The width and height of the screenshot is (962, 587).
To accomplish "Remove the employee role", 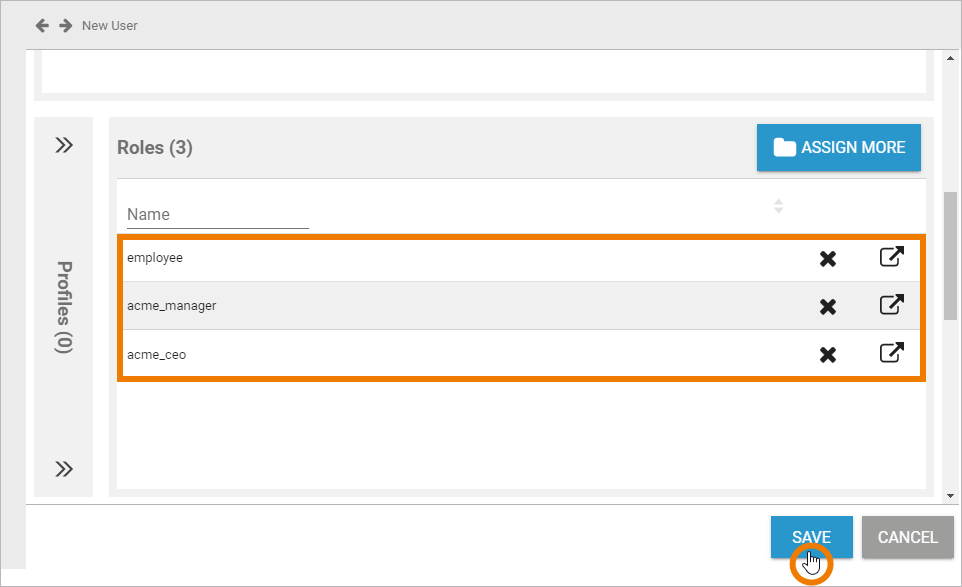I will point(828,259).
